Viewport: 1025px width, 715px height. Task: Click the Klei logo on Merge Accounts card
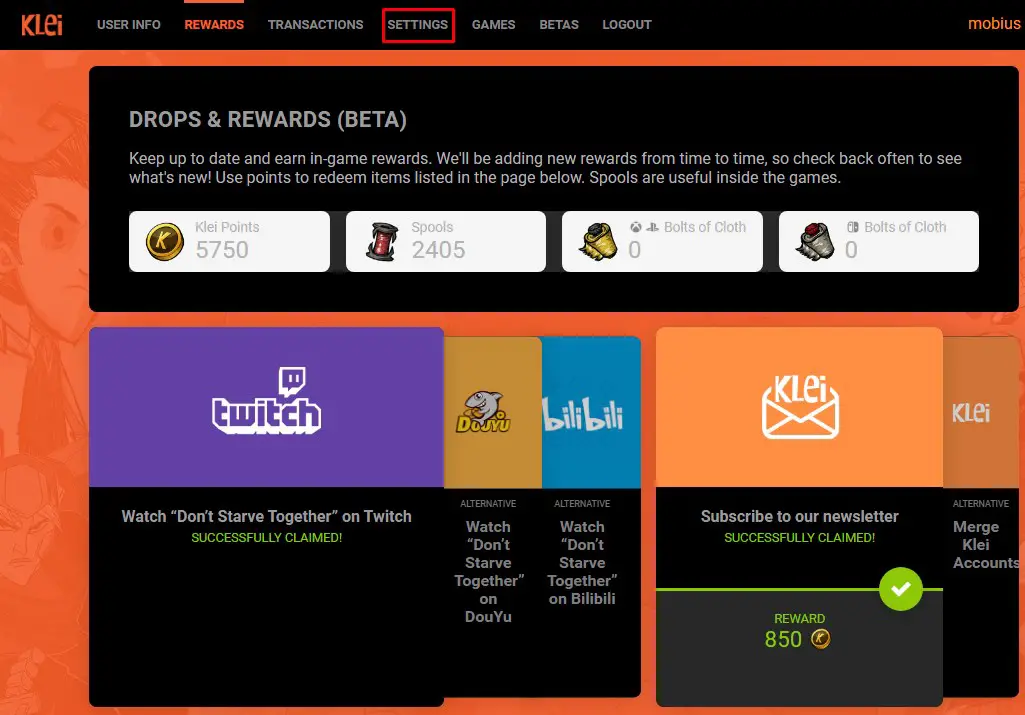(971, 412)
